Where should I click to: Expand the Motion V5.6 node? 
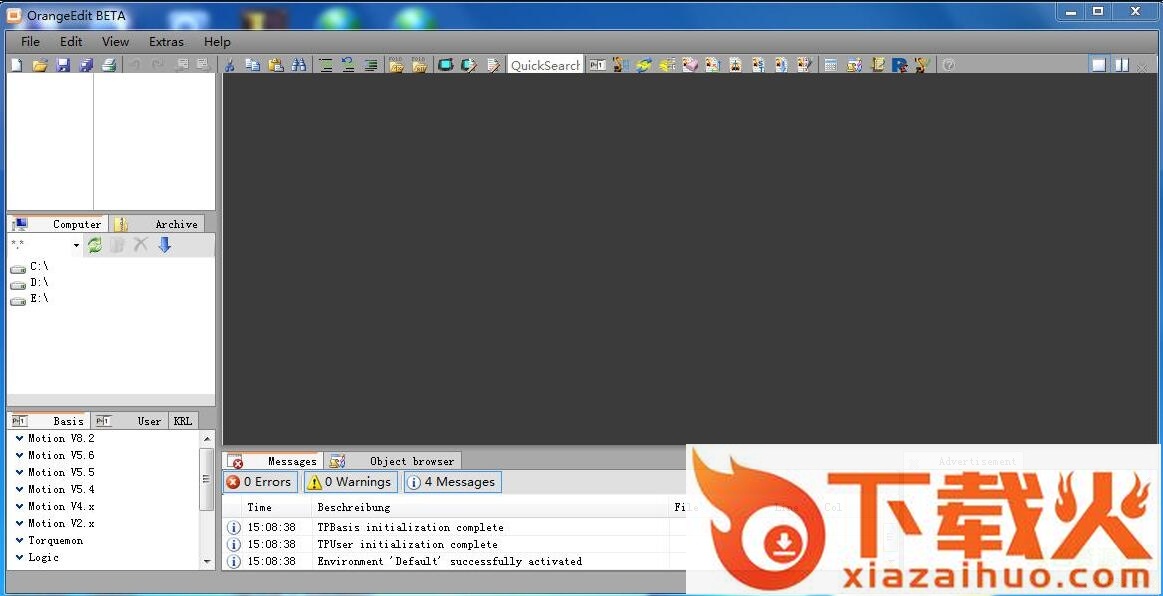pos(19,456)
